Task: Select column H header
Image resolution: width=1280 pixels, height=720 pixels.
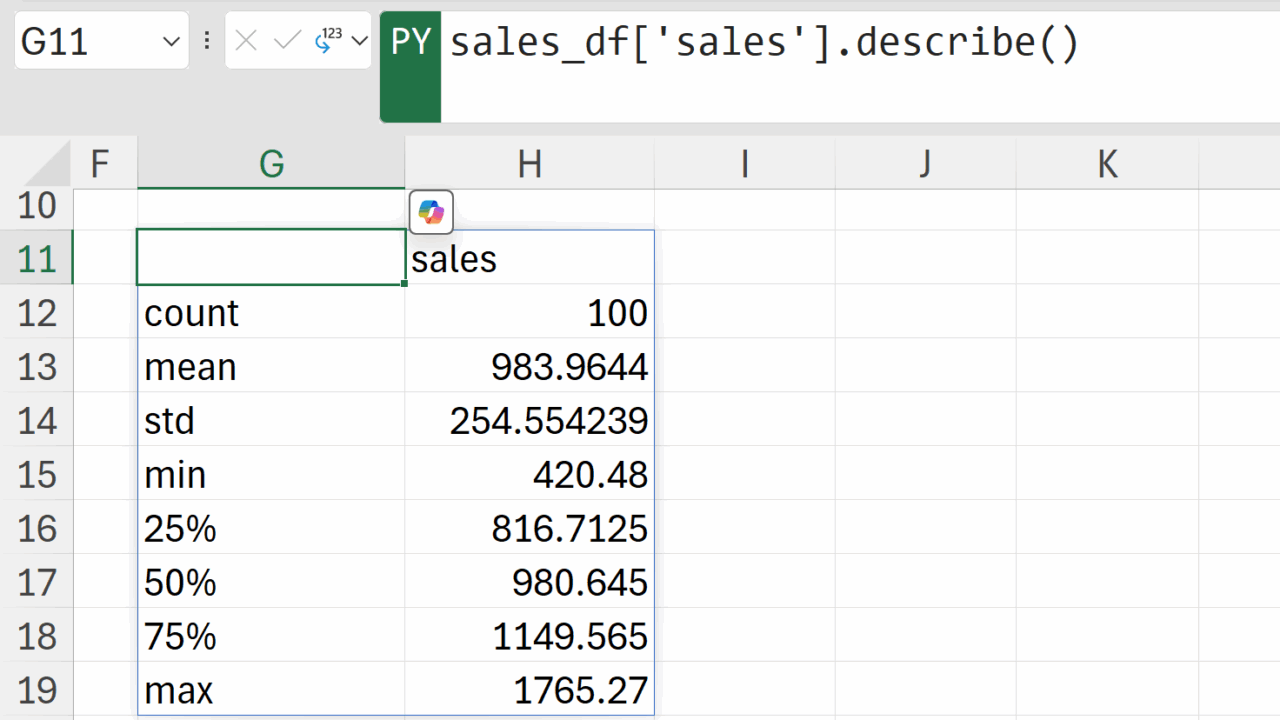Action: click(529, 164)
